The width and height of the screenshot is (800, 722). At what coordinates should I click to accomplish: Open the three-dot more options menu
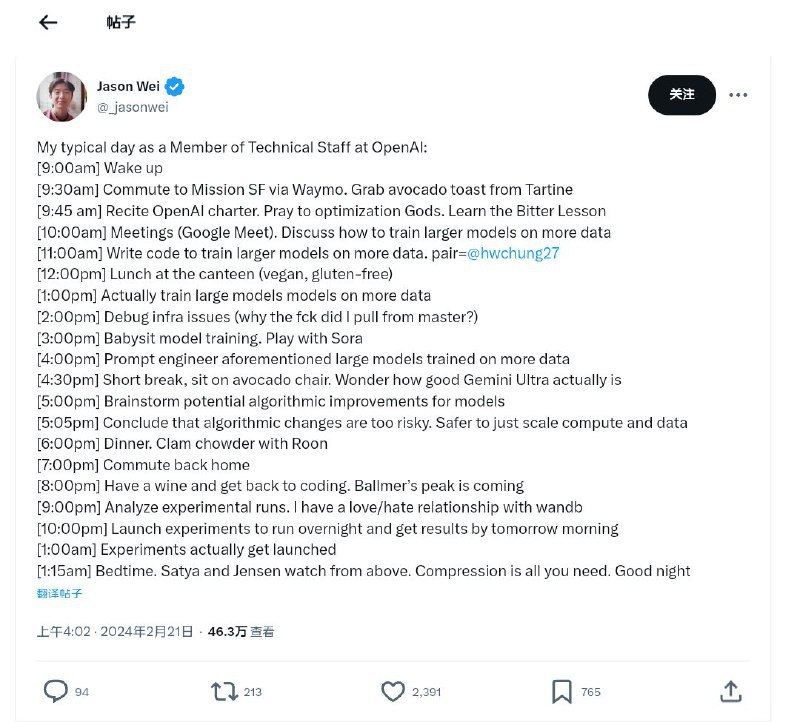point(738,94)
